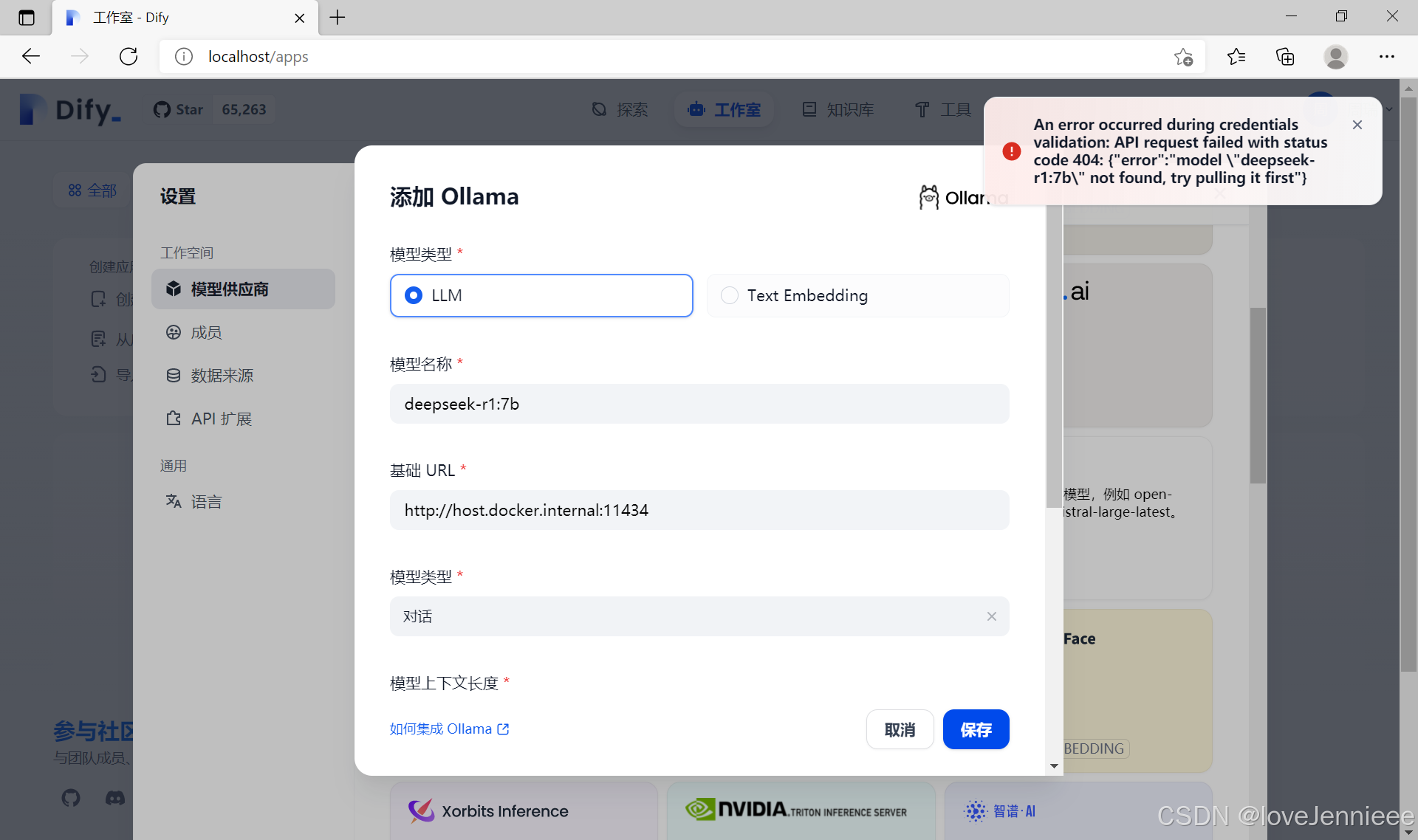Open the 语言 settings menu item
This screenshot has width=1418, height=840.
point(206,502)
